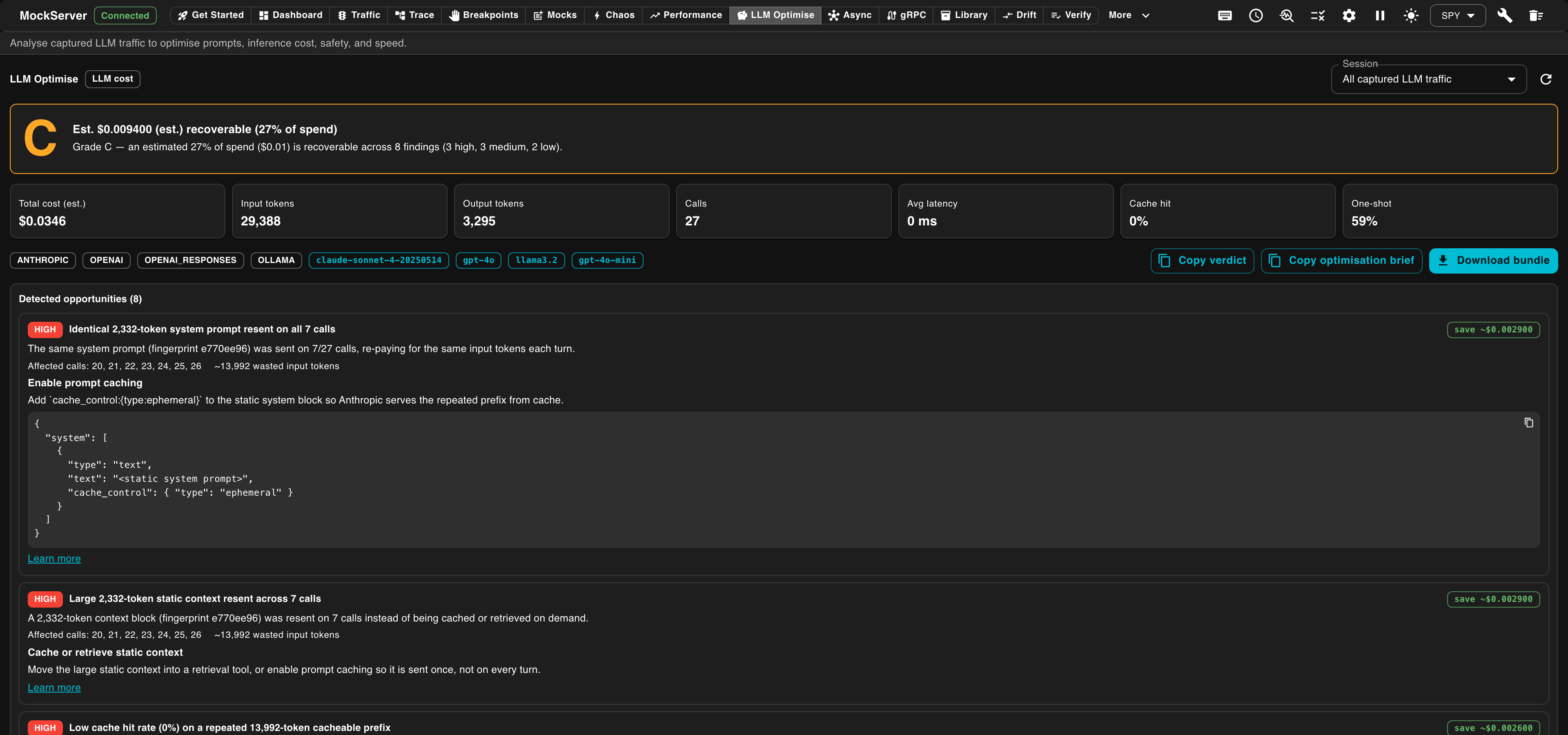
Task: Filter by the ANTHROPIC provider chip
Action: click(42, 261)
